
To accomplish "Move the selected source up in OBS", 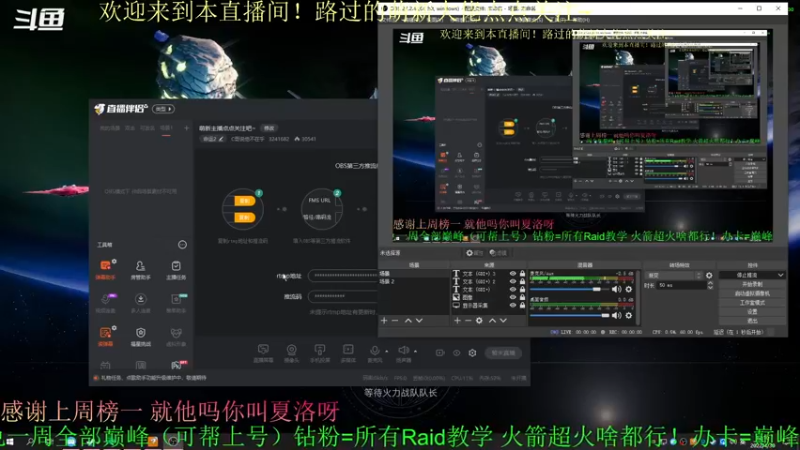I will pyautogui.click(x=492, y=320).
